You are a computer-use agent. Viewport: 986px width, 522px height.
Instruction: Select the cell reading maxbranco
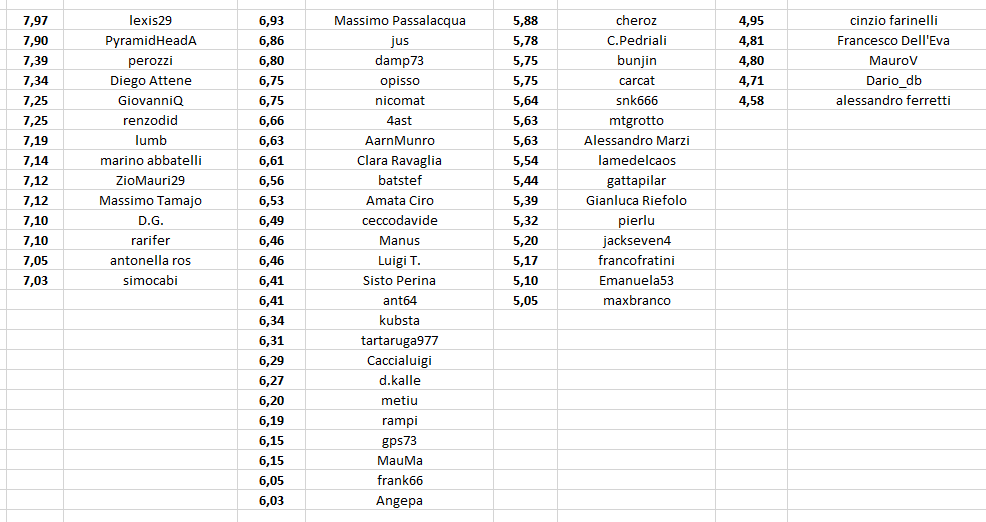point(636,300)
